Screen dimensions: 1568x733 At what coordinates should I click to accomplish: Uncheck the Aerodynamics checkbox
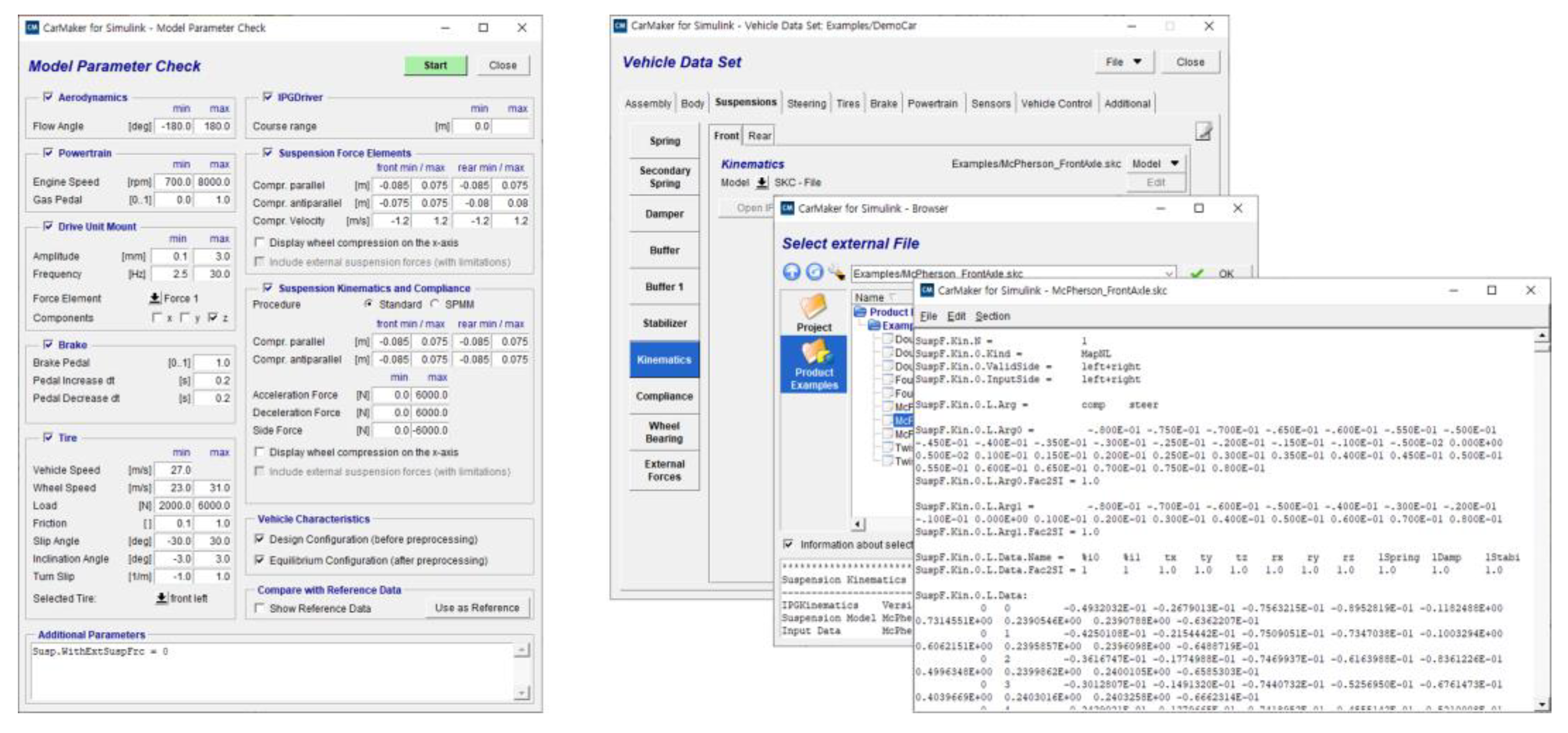[x=48, y=97]
